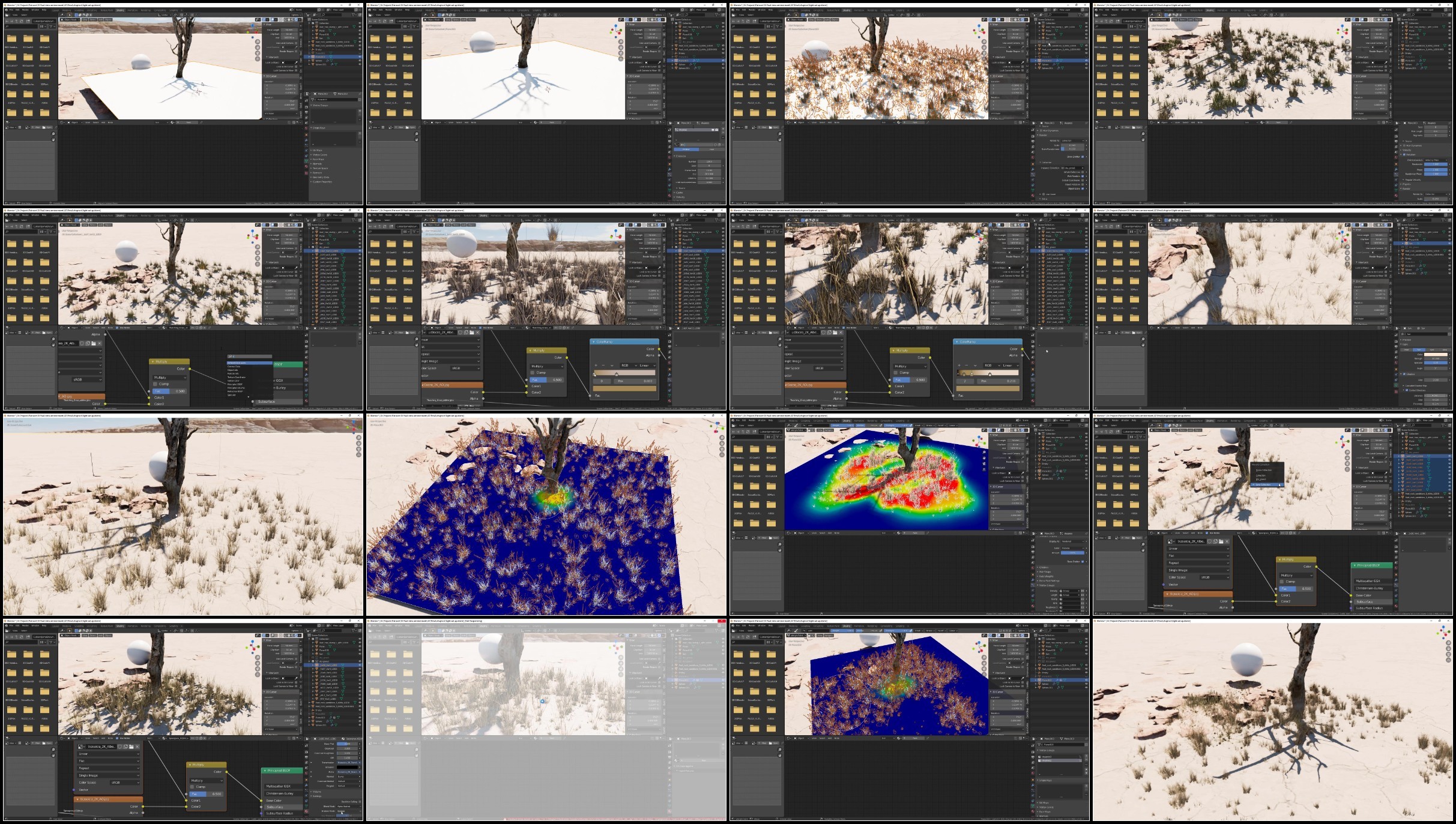Toggle fake-user shield in node beside Shadow Mode panel

[x=119, y=747]
